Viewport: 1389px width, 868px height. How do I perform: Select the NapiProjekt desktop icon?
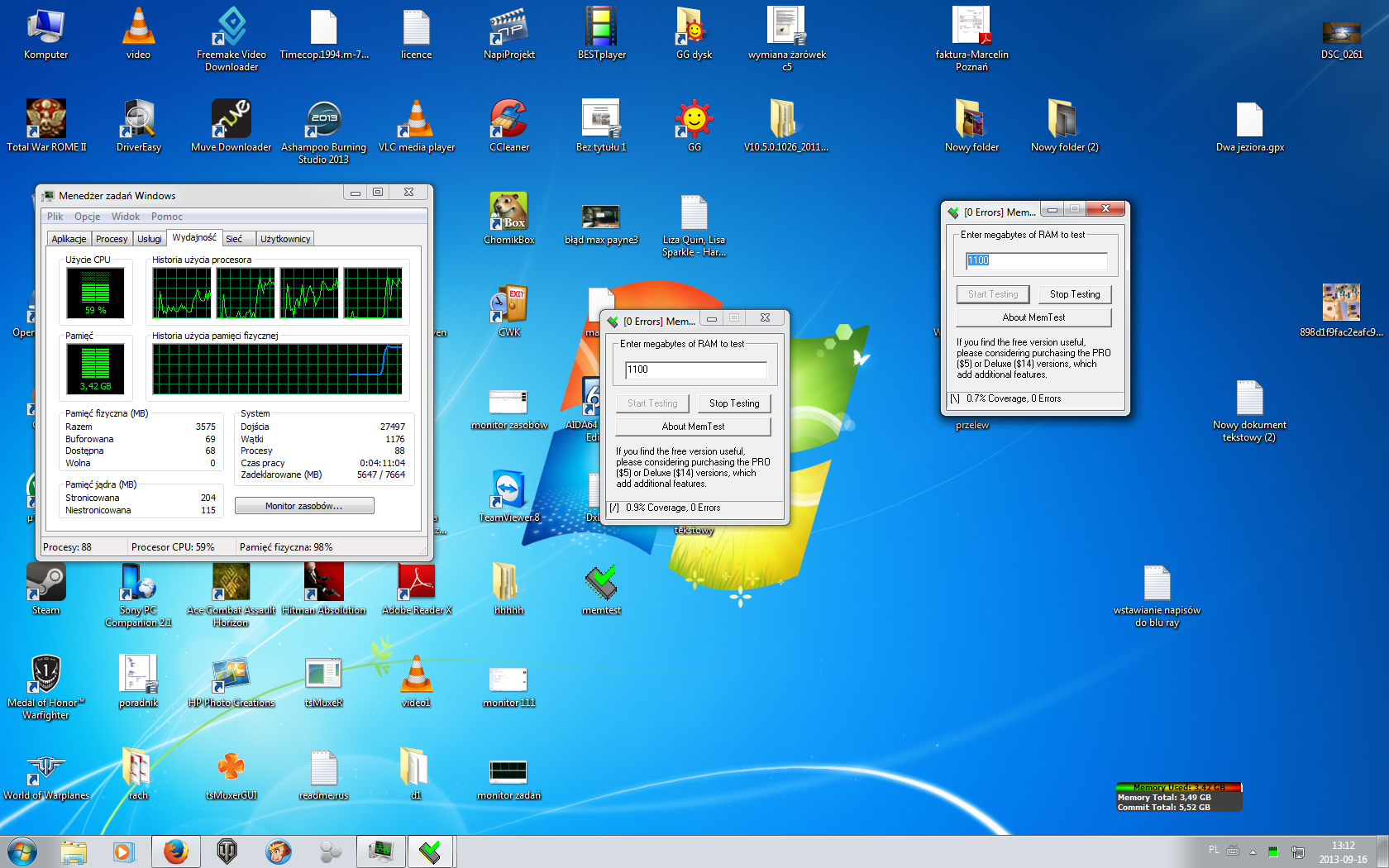(509, 35)
